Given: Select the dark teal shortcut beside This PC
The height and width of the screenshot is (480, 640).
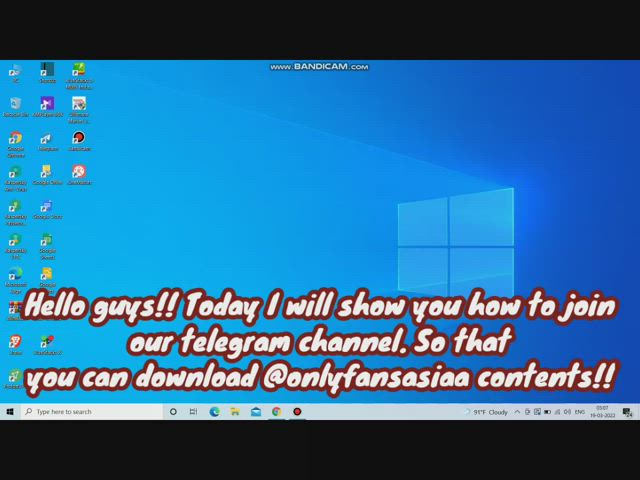Looking at the screenshot, I should [x=47, y=73].
